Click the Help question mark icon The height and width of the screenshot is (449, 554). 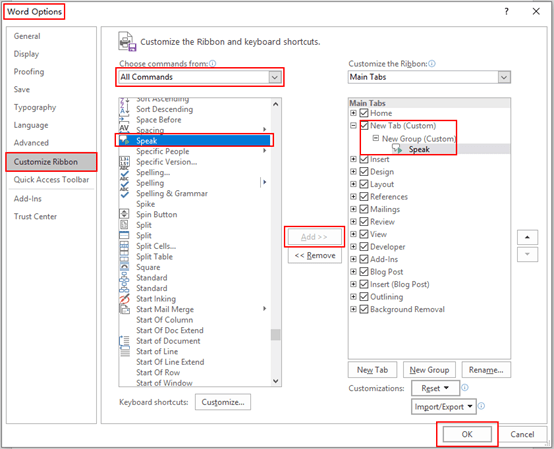click(x=507, y=12)
